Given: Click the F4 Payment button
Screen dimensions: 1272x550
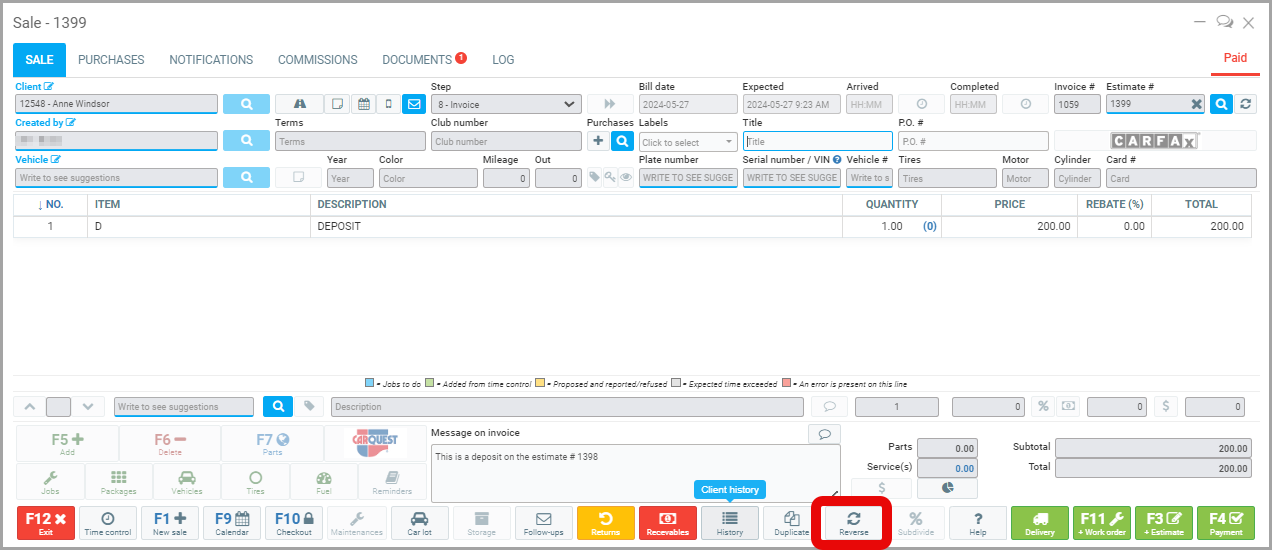Looking at the screenshot, I should [1225, 523].
